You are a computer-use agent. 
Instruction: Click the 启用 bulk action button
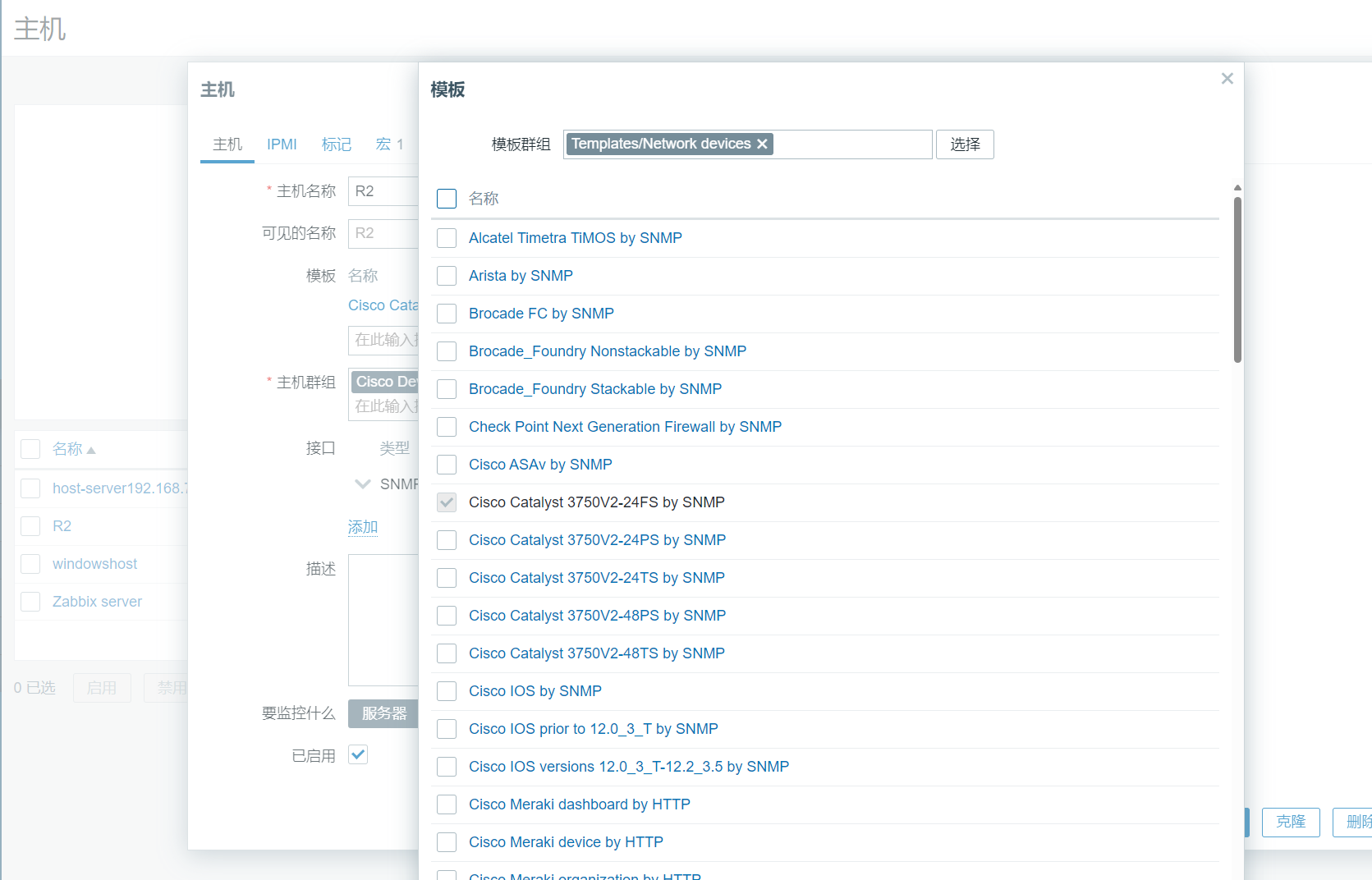pyautogui.click(x=102, y=688)
